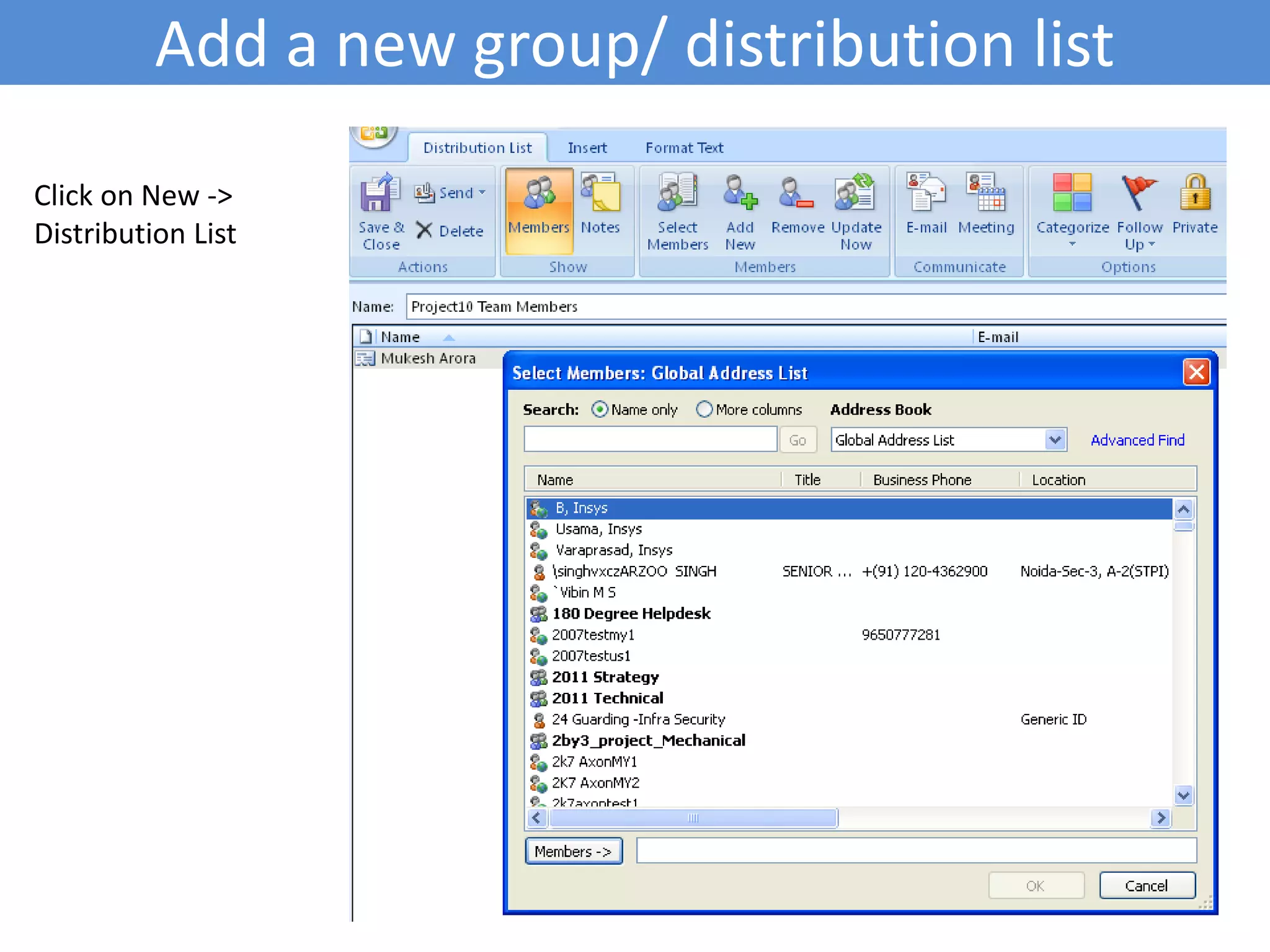
Task: Click the Select Members icon
Action: click(677, 192)
